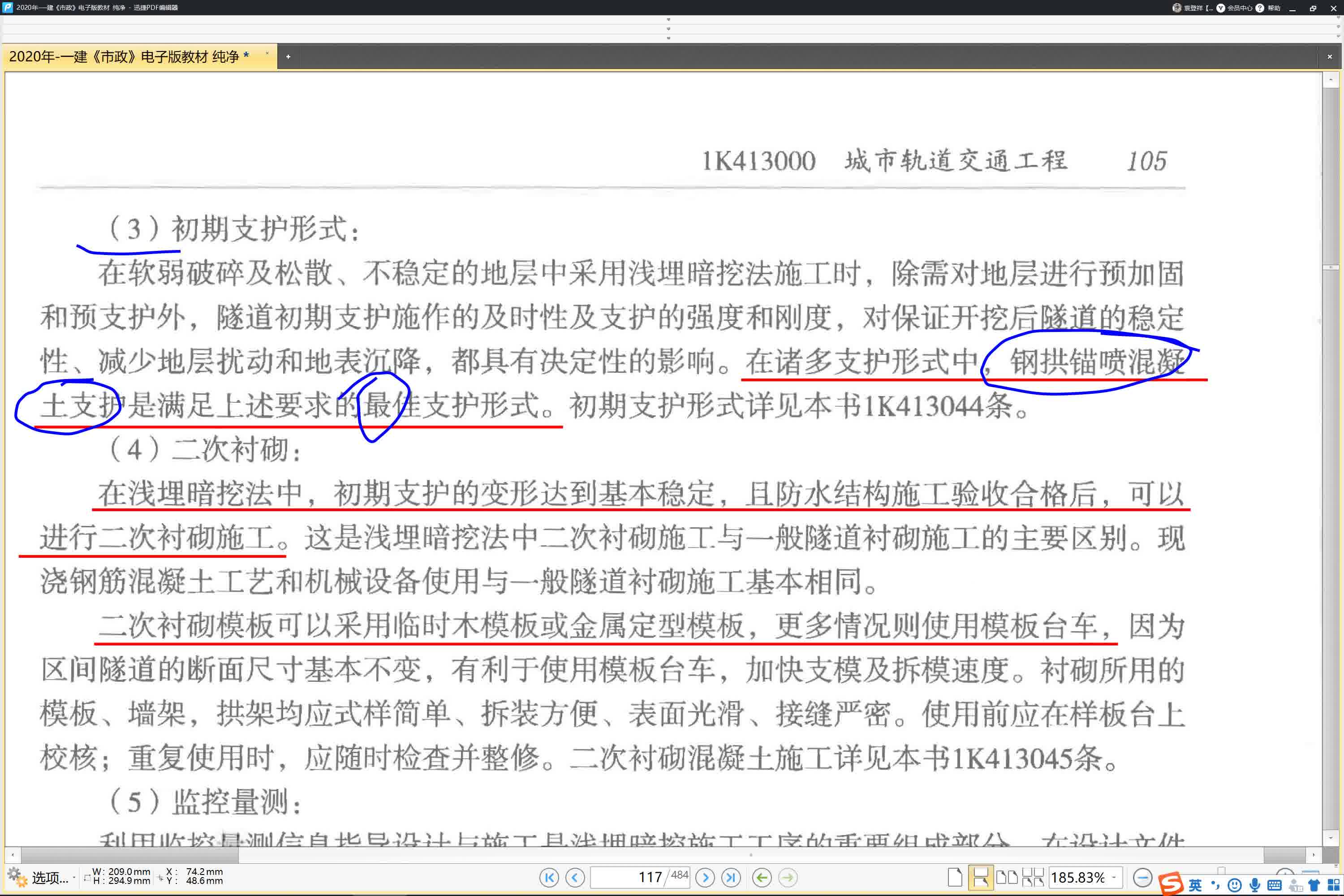Click the page size W: 209.0 mm readout
The width and height of the screenshot is (1344, 896).
pos(121,871)
